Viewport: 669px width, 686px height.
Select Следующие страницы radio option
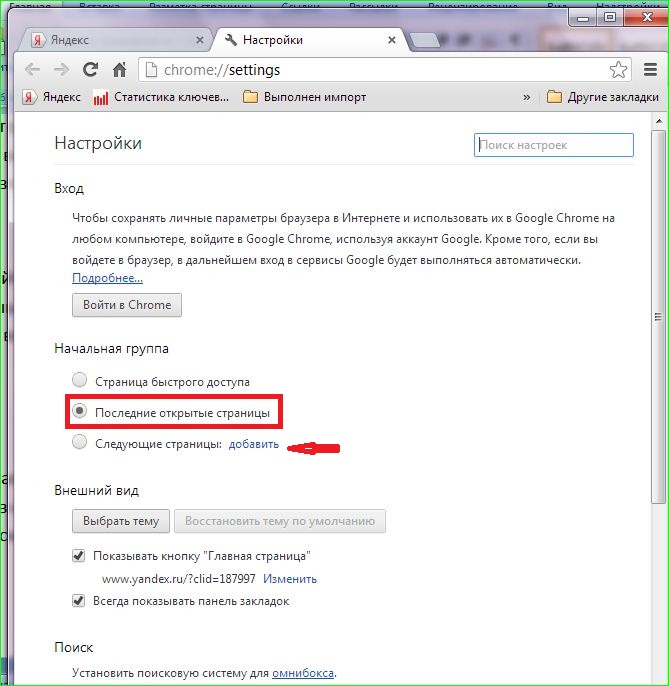79,442
